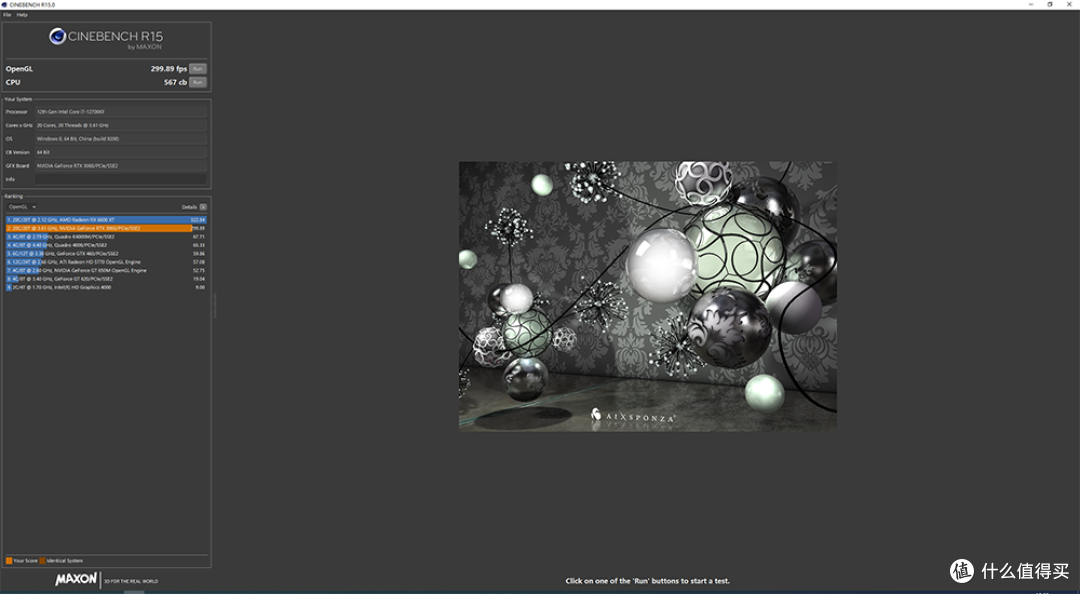Select the OS field showing Windows 8
Viewport: 1080px width, 594px height.
click(x=121, y=139)
